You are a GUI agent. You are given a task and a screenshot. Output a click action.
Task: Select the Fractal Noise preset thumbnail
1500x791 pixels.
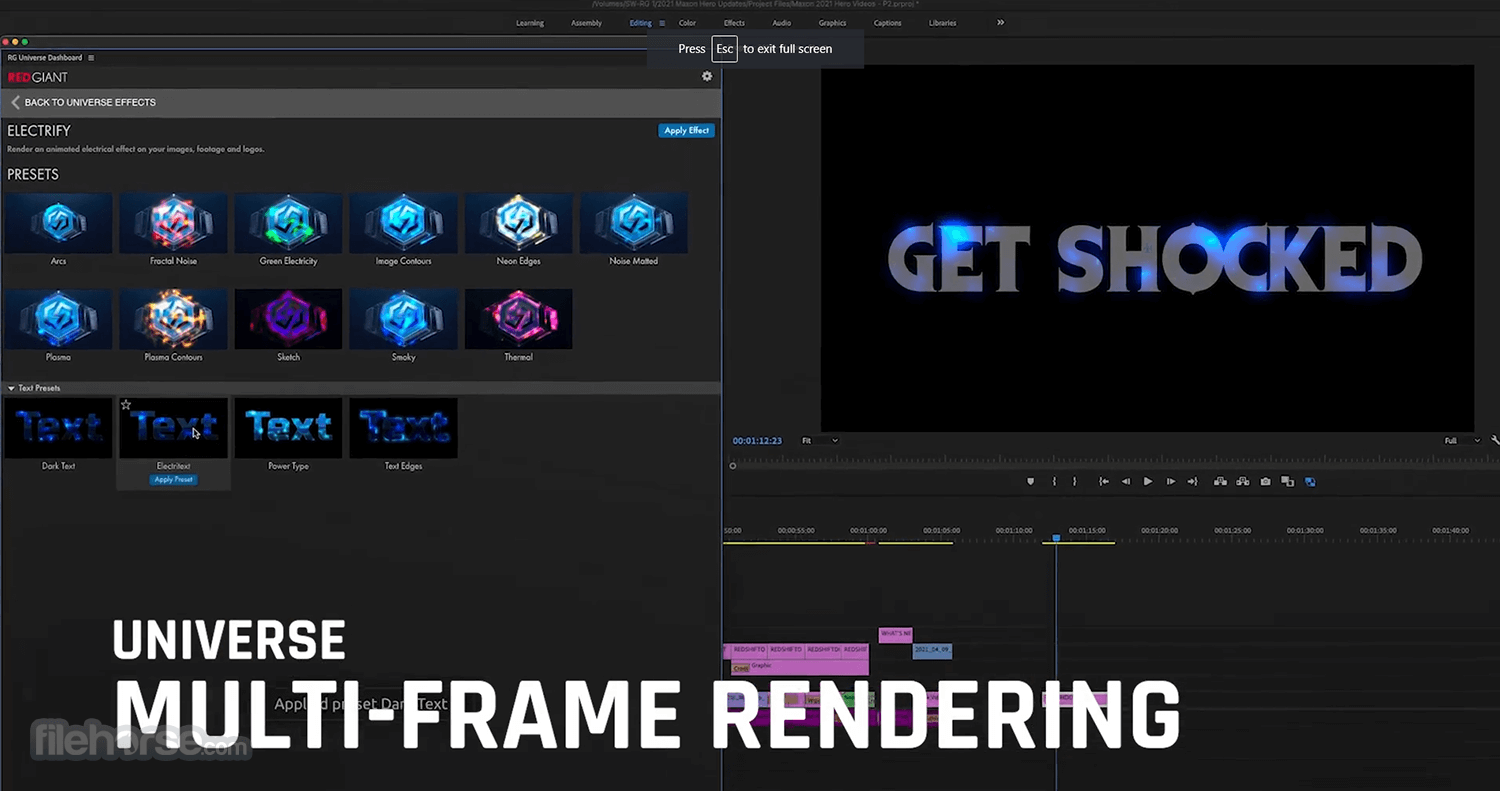173,222
